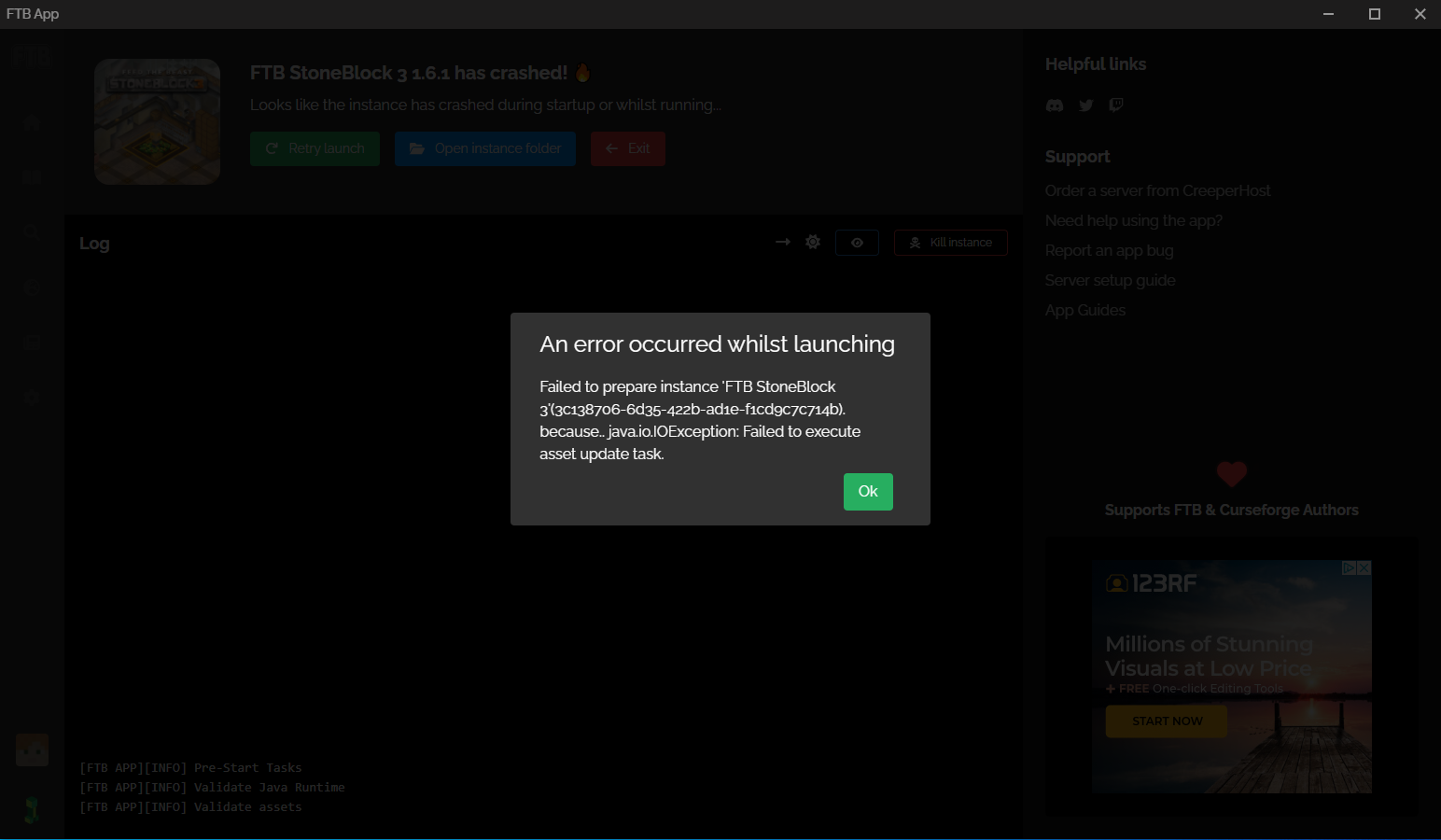Click the FTB logo at the sidebar top

pyautogui.click(x=31, y=55)
